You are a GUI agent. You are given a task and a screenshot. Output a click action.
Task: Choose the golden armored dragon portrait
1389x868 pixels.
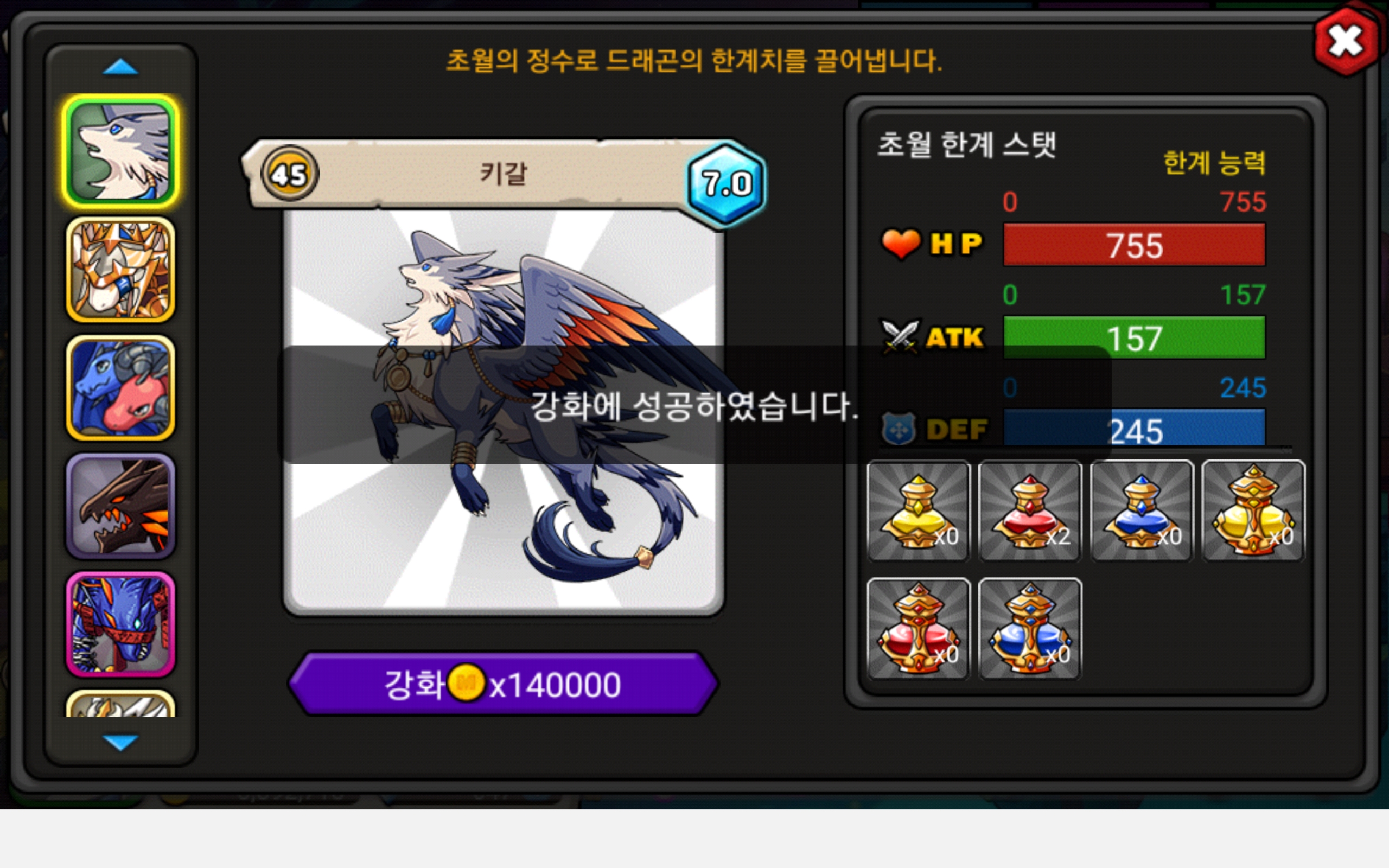coord(120,270)
